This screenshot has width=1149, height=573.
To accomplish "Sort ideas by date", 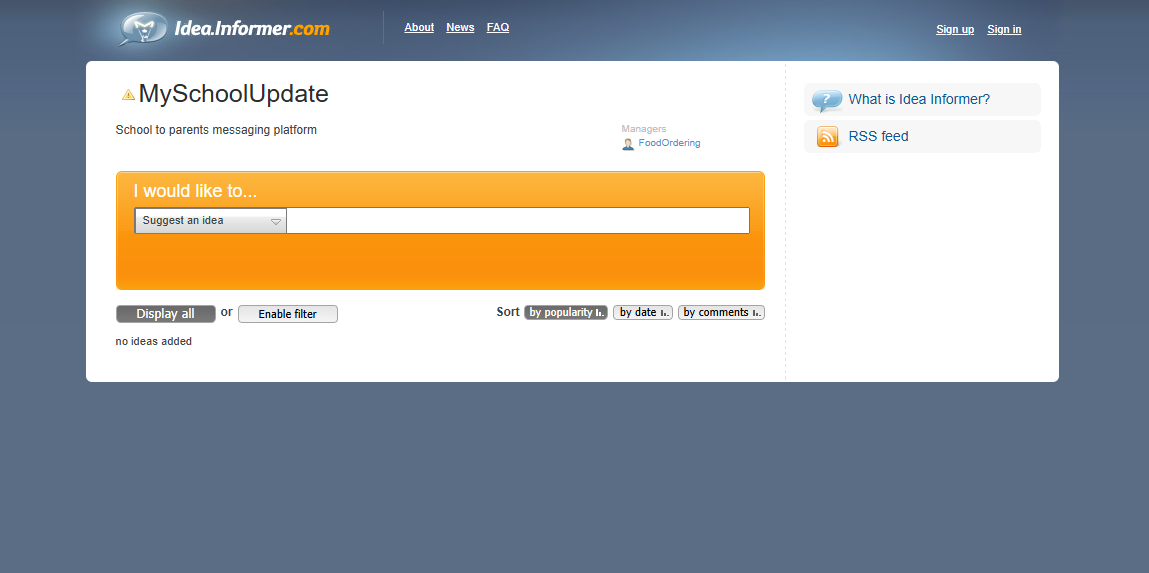I will click(x=643, y=312).
